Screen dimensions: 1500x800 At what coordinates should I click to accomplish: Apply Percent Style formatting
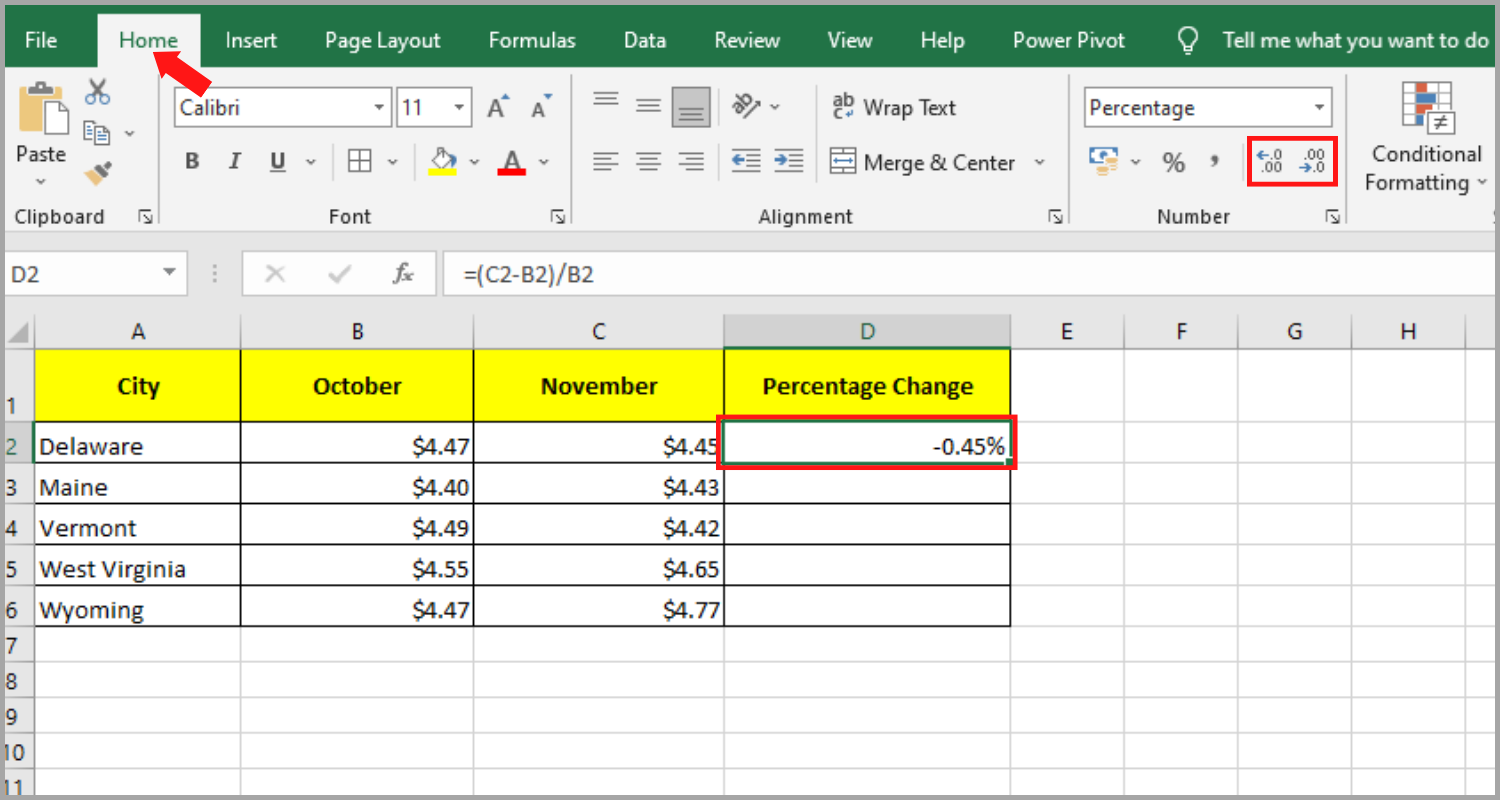pyautogui.click(x=1174, y=161)
